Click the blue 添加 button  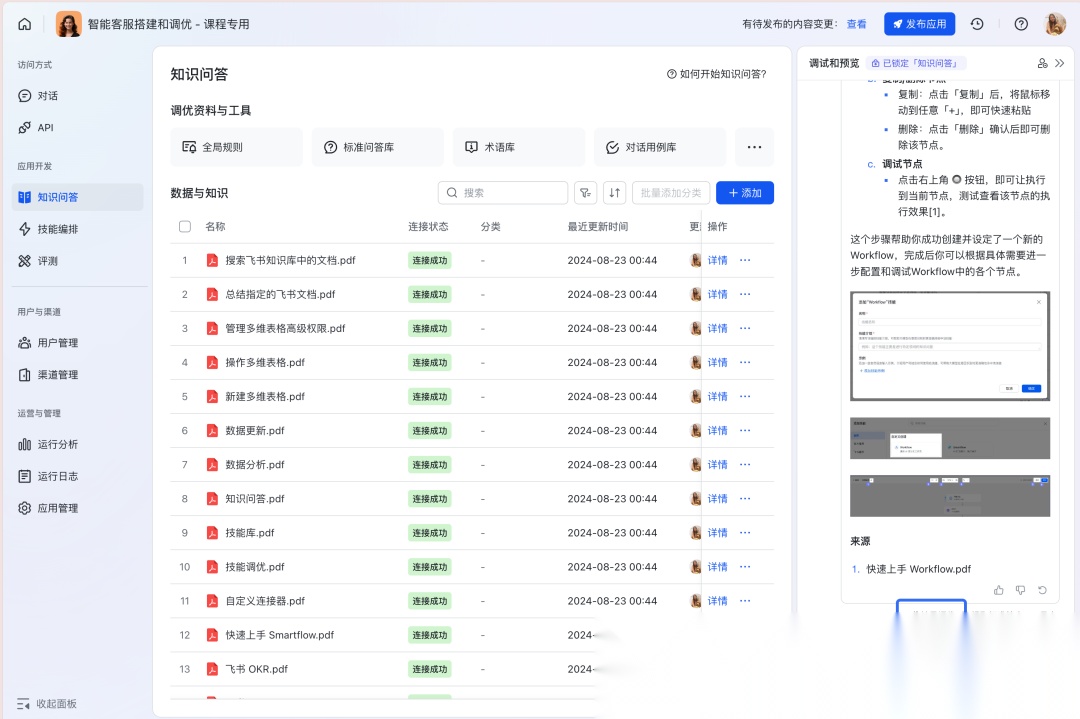745,193
